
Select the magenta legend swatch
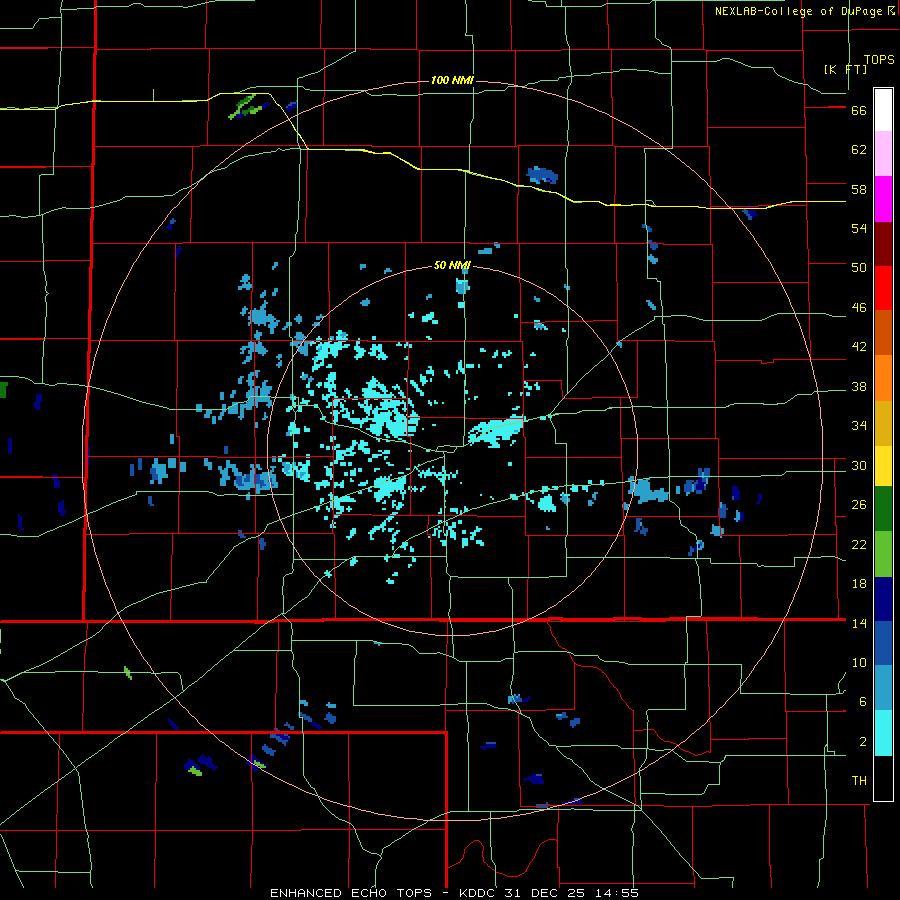883,199
